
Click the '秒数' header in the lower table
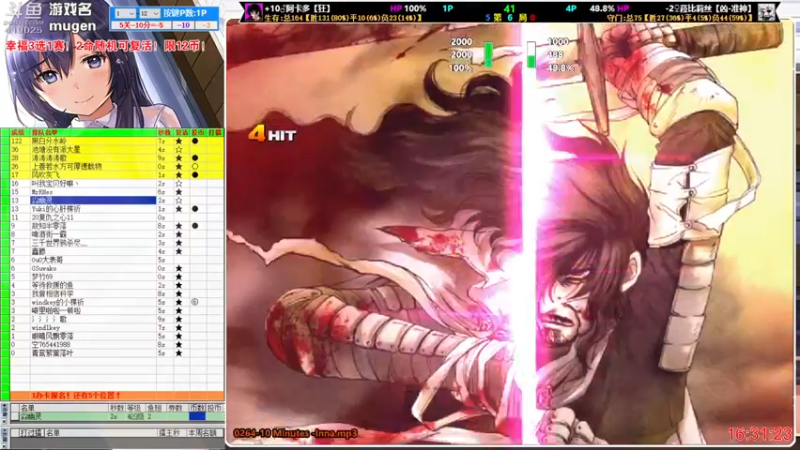click(x=117, y=408)
